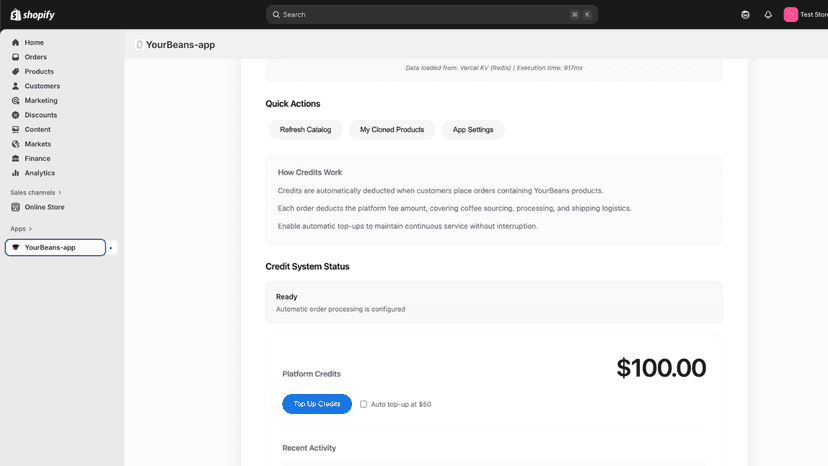Click the Recent Activity heading
This screenshot has width=828, height=466.
pyautogui.click(x=309, y=448)
